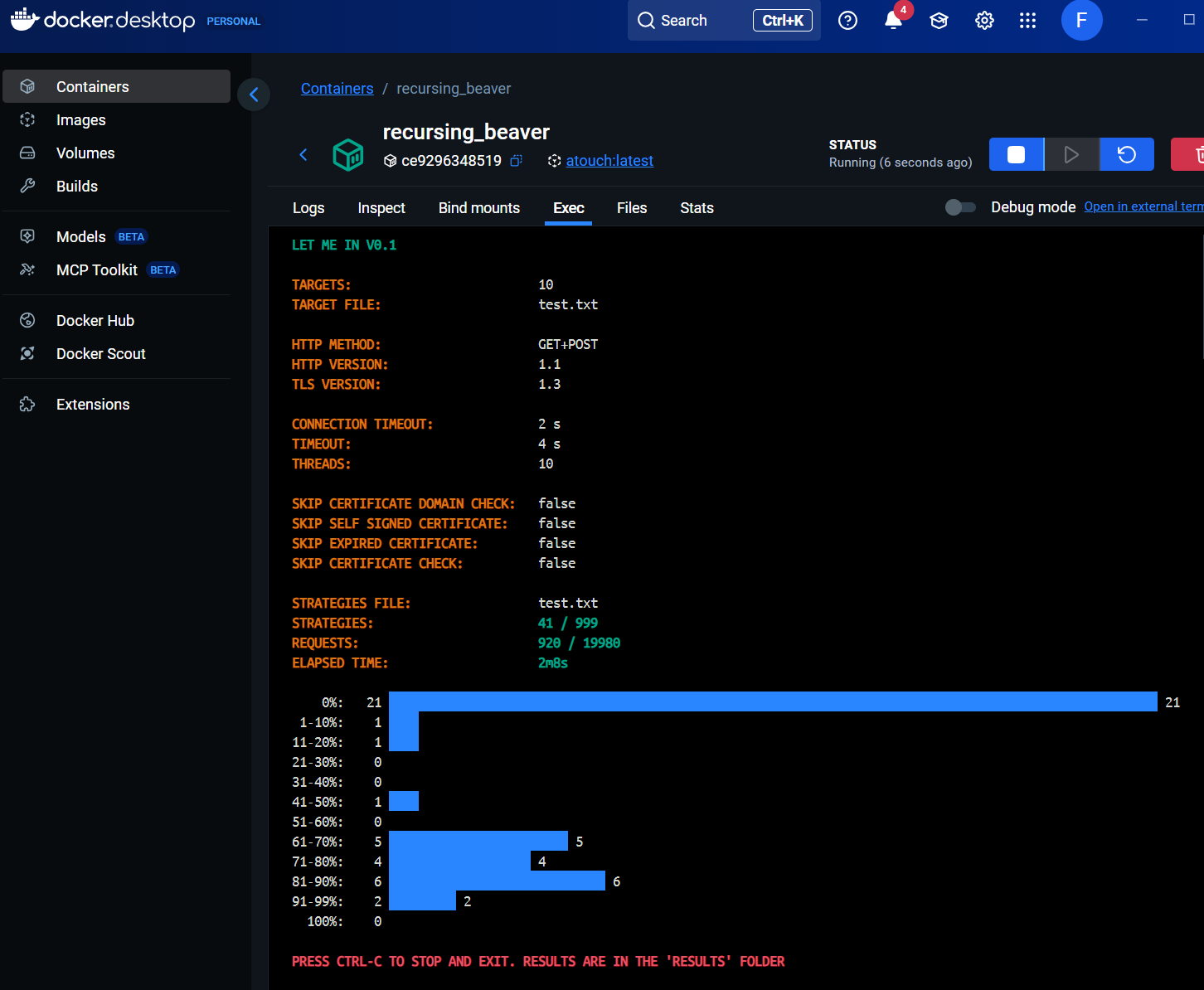Stop the recursing_beaver container
The width and height of the screenshot is (1204, 990).
click(1016, 154)
